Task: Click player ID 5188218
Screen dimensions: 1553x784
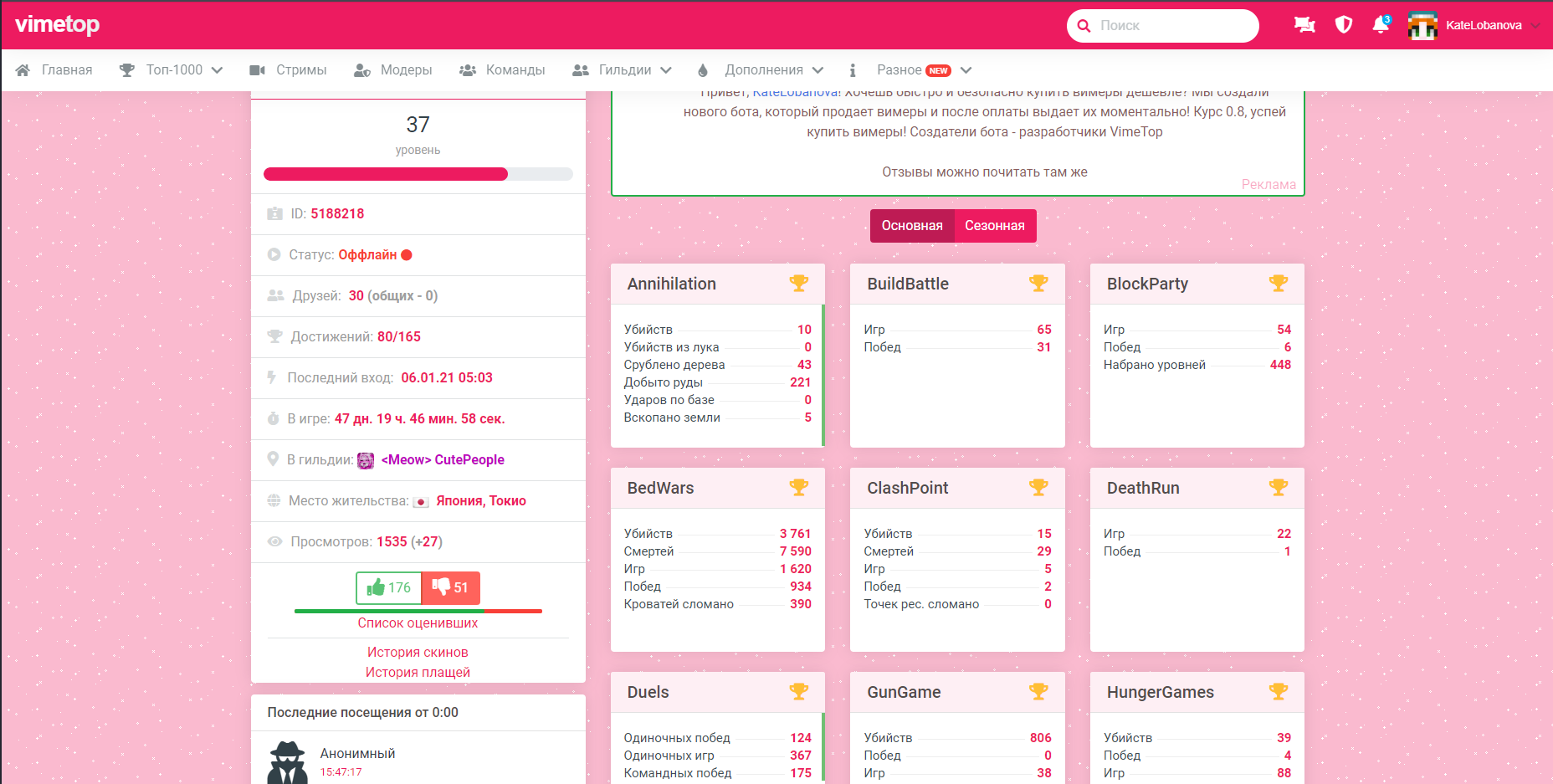Action: pos(337,213)
